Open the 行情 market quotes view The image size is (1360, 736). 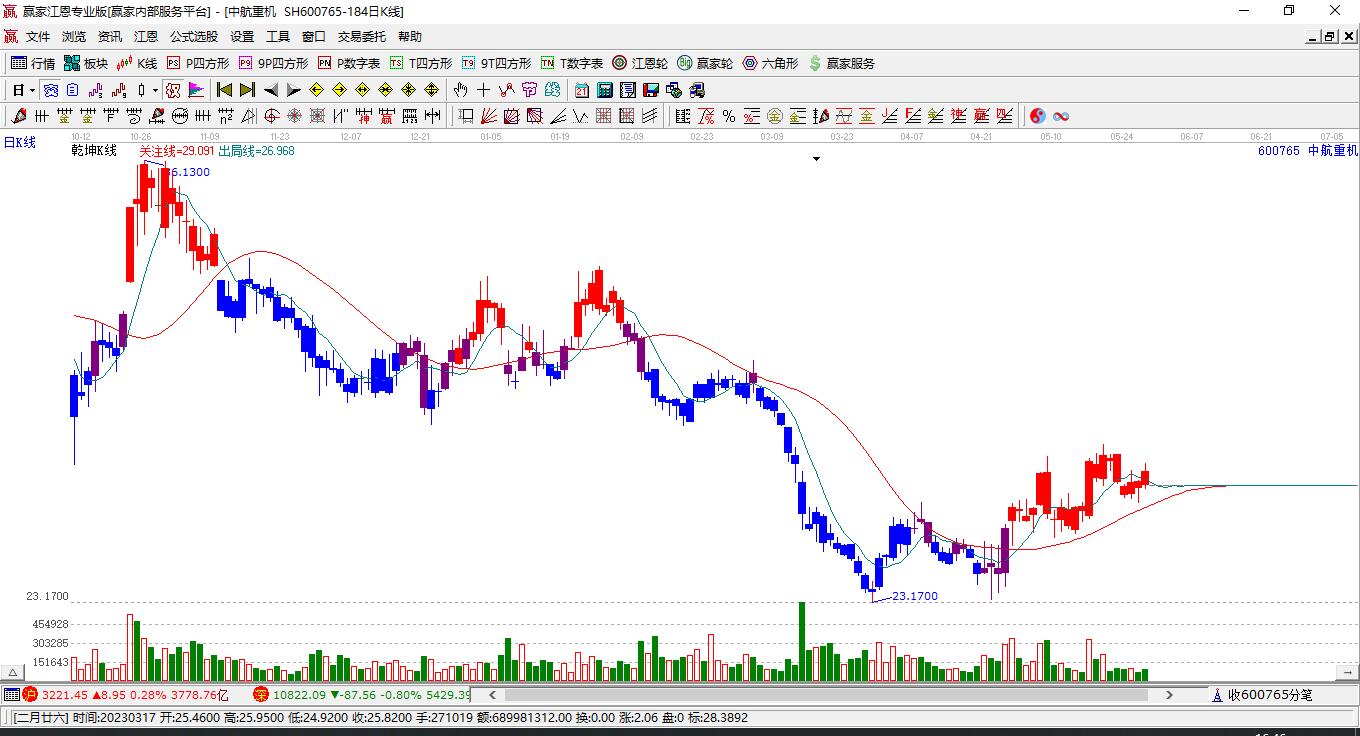(33, 63)
